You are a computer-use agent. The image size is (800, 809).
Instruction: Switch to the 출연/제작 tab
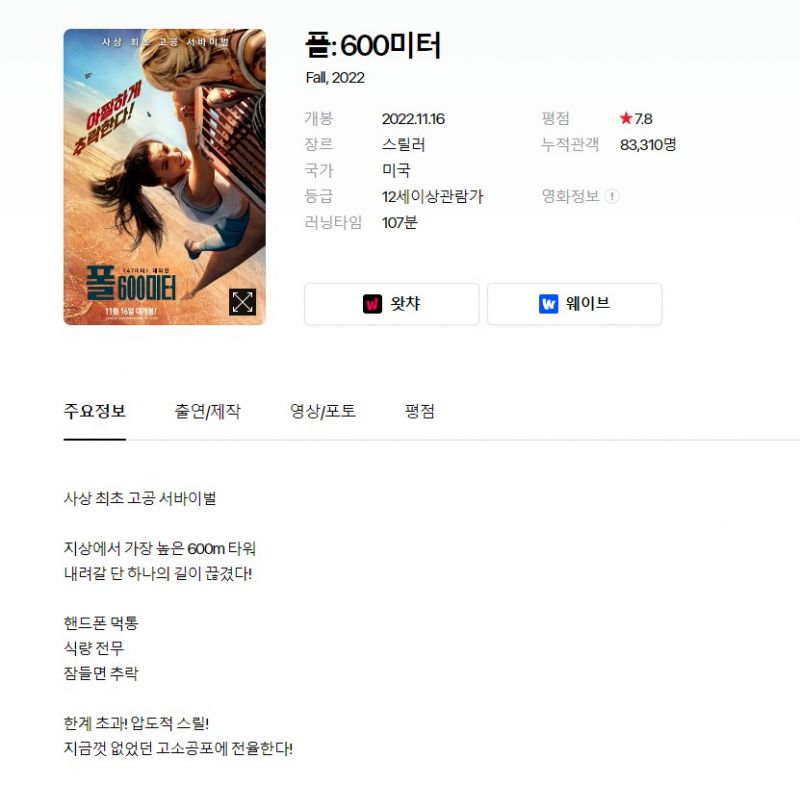(207, 411)
